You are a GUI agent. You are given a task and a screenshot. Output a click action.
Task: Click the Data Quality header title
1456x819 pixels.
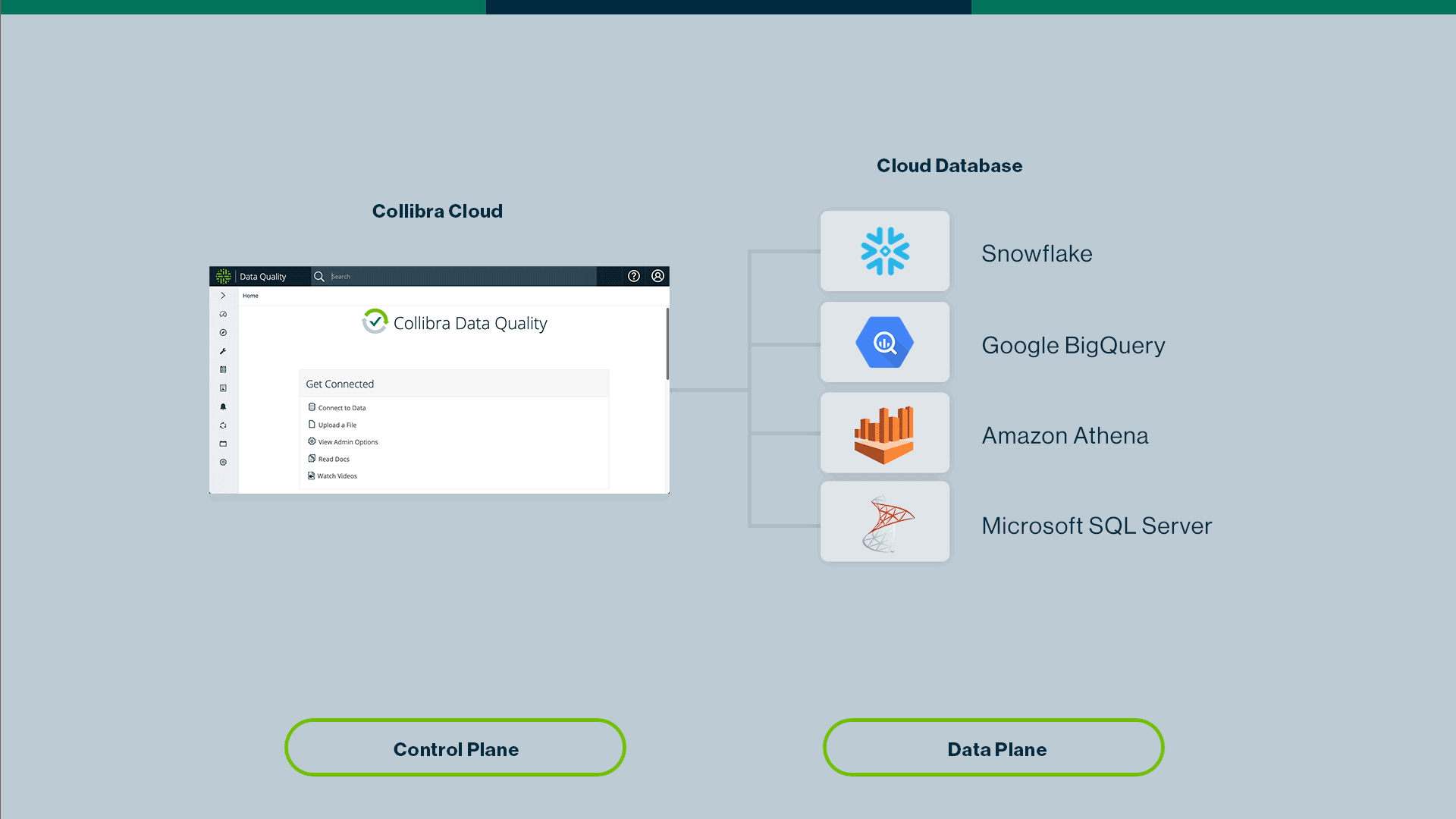263,277
